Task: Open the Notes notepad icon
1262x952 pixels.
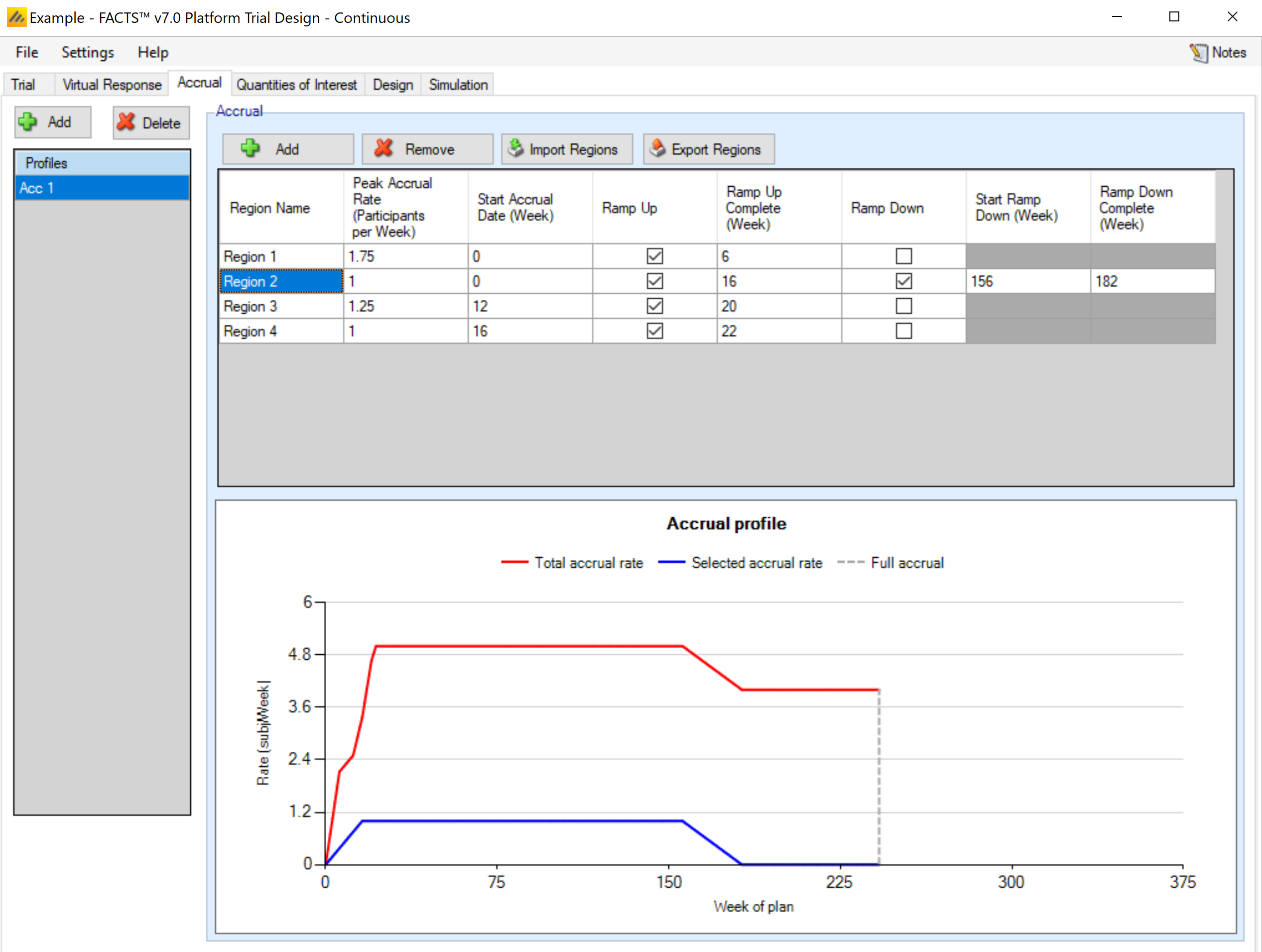Action: [1199, 52]
